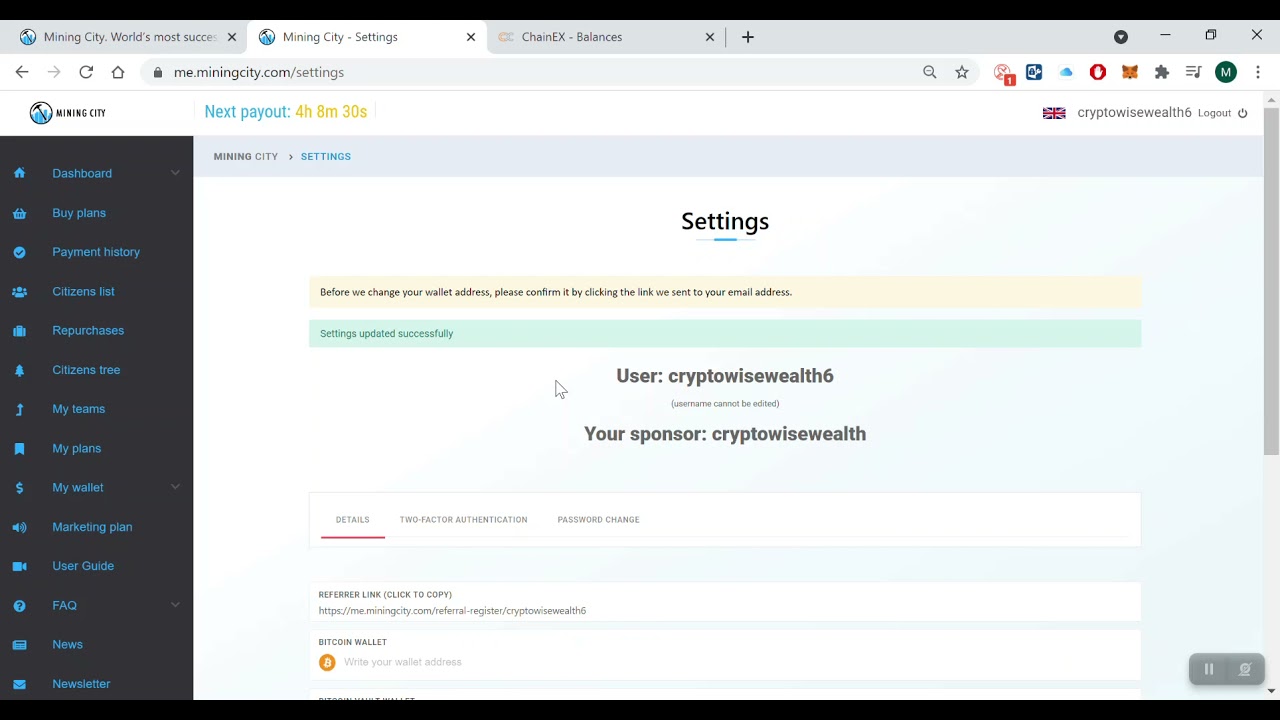
Task: Expand the My wallet submenu chevron
Action: tap(175, 487)
